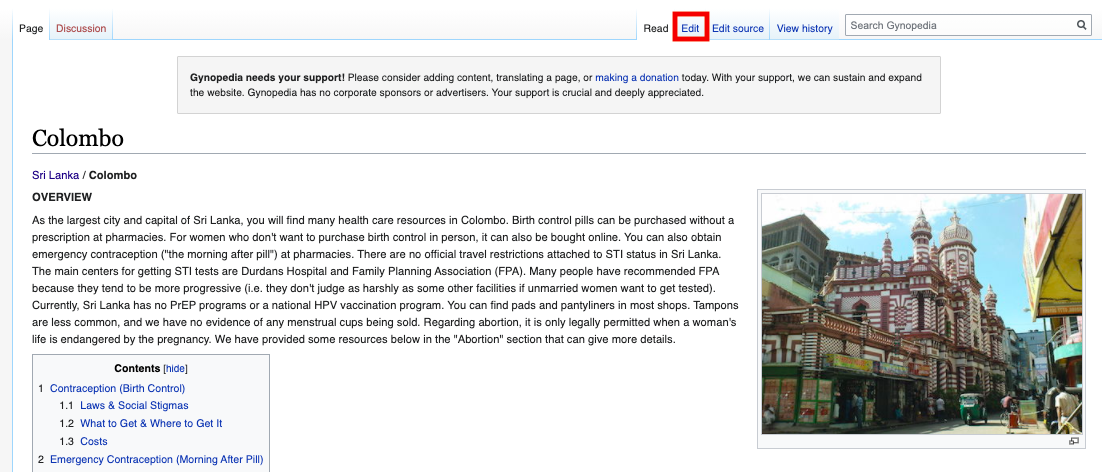This screenshot has height=472, width=1102.
Task: Open the View history tab
Action: point(804,28)
